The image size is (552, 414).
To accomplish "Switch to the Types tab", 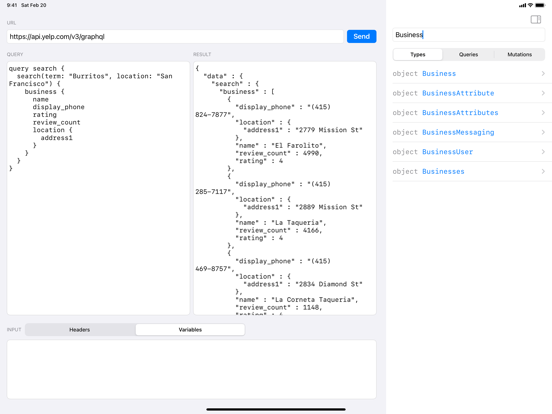I will [x=418, y=54].
